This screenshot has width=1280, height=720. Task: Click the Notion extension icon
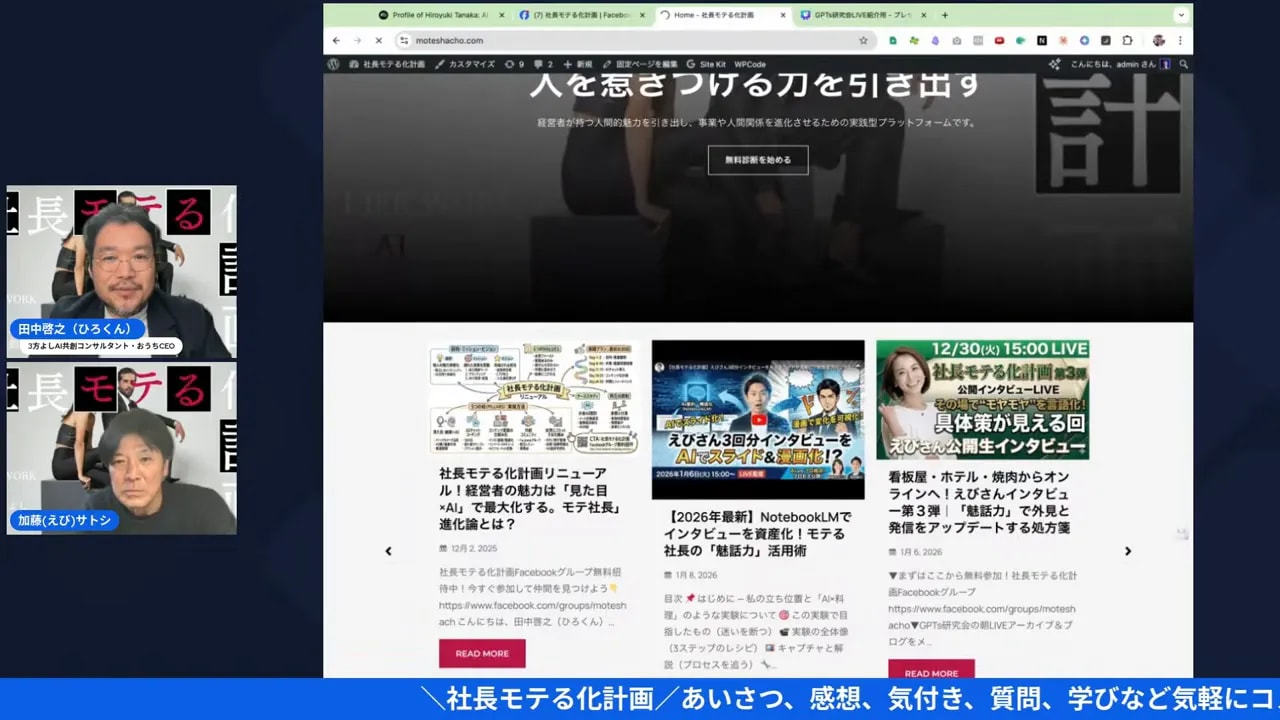pos(1043,41)
